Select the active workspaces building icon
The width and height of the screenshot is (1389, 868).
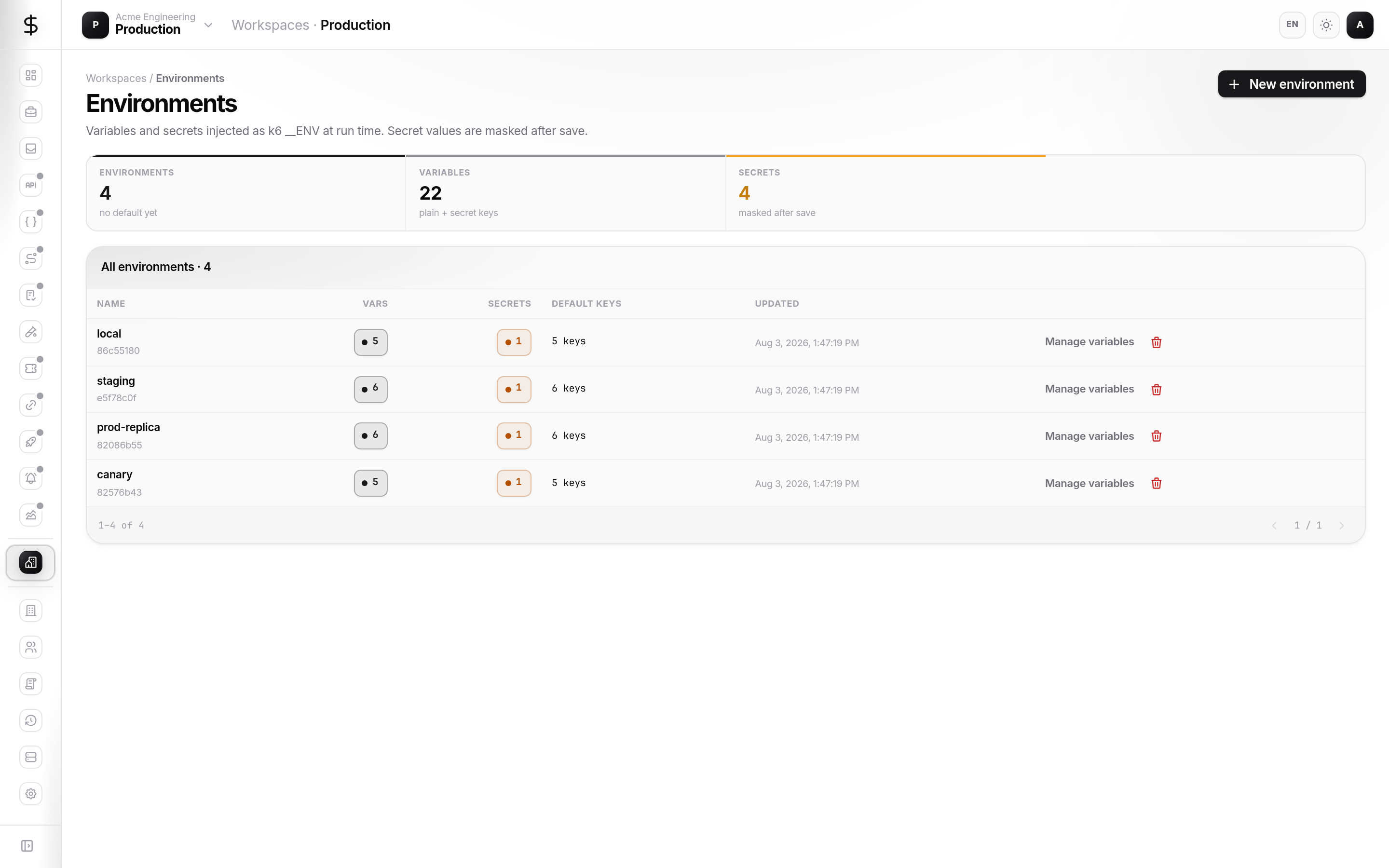click(x=30, y=563)
